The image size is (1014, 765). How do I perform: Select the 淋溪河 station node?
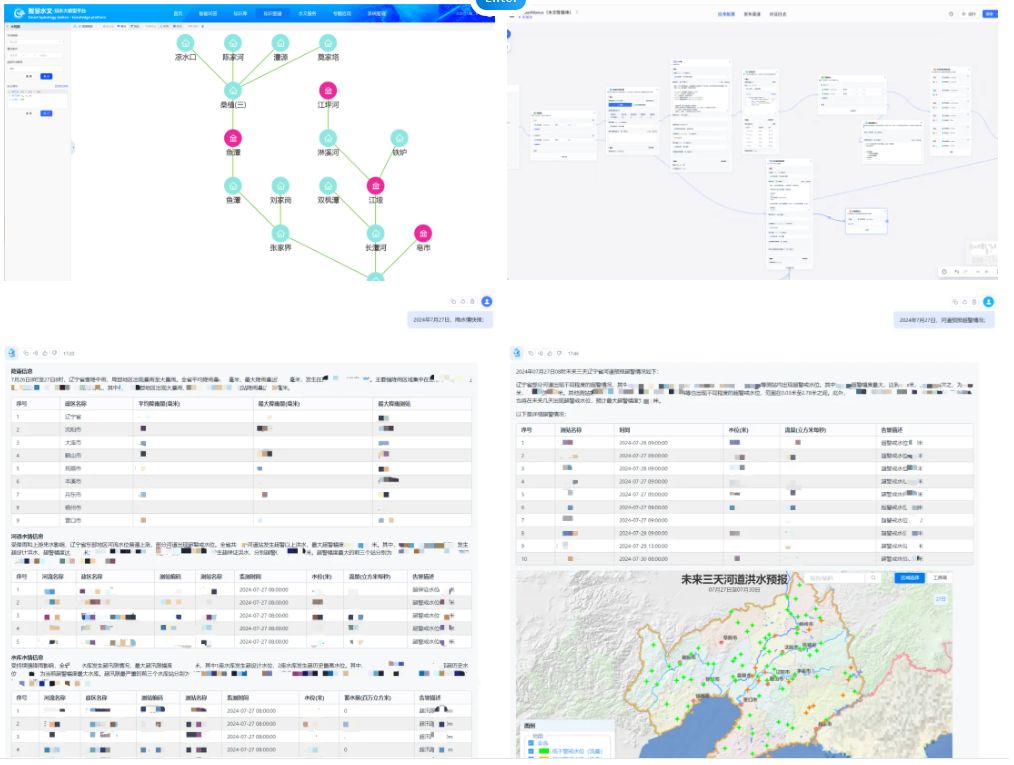point(328,138)
